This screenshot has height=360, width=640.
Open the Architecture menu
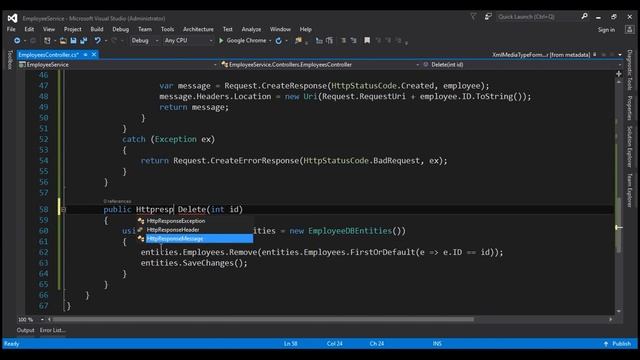[x=198, y=29]
